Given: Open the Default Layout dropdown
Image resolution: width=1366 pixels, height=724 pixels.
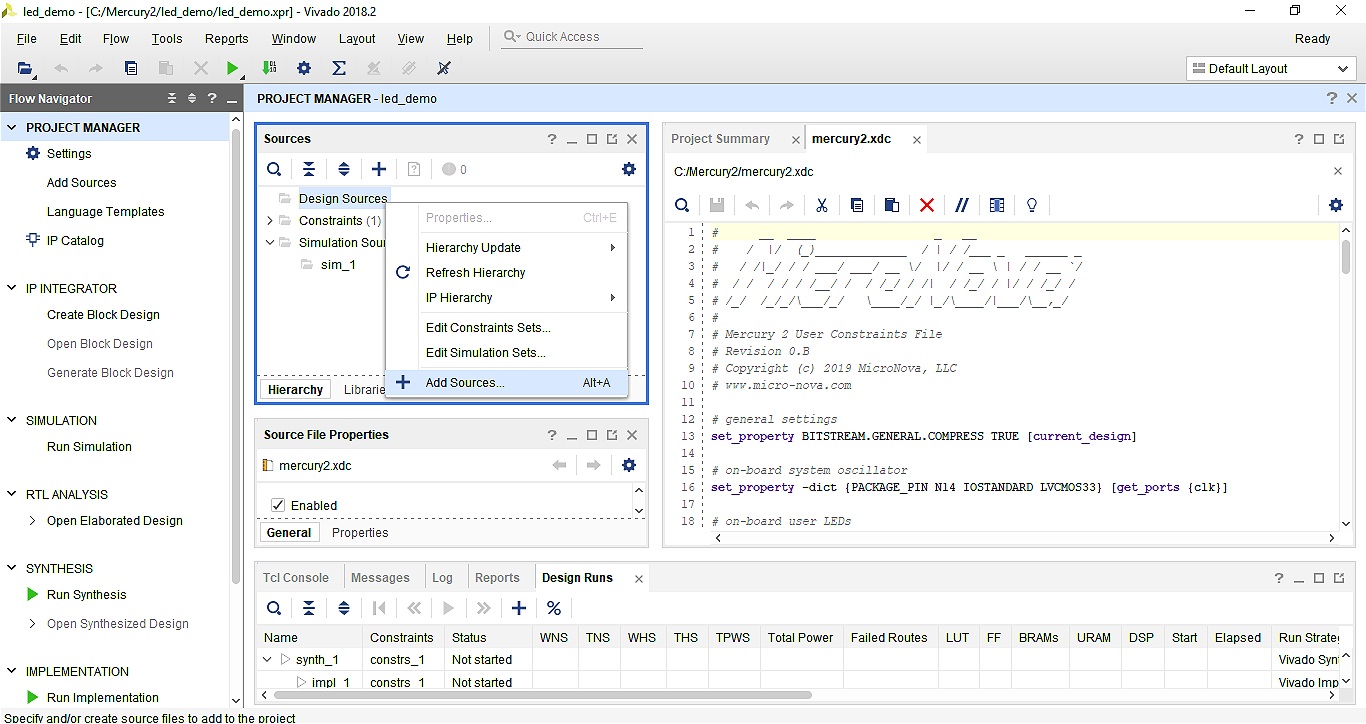Looking at the screenshot, I should pos(1271,68).
